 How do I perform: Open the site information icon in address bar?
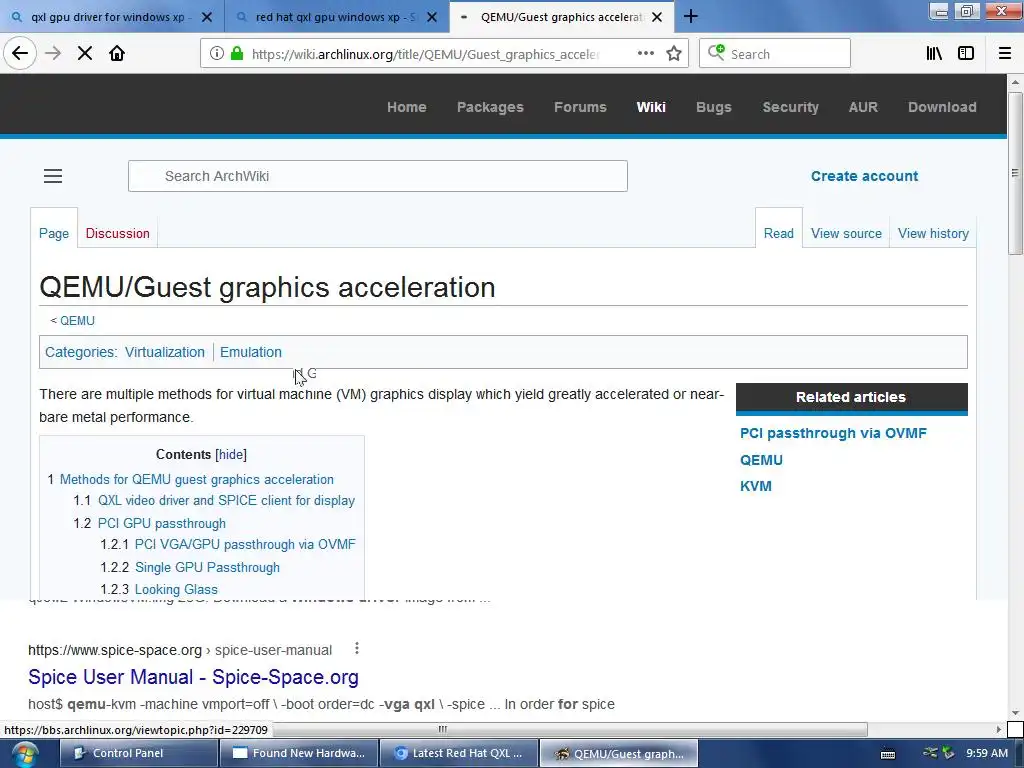(217, 54)
